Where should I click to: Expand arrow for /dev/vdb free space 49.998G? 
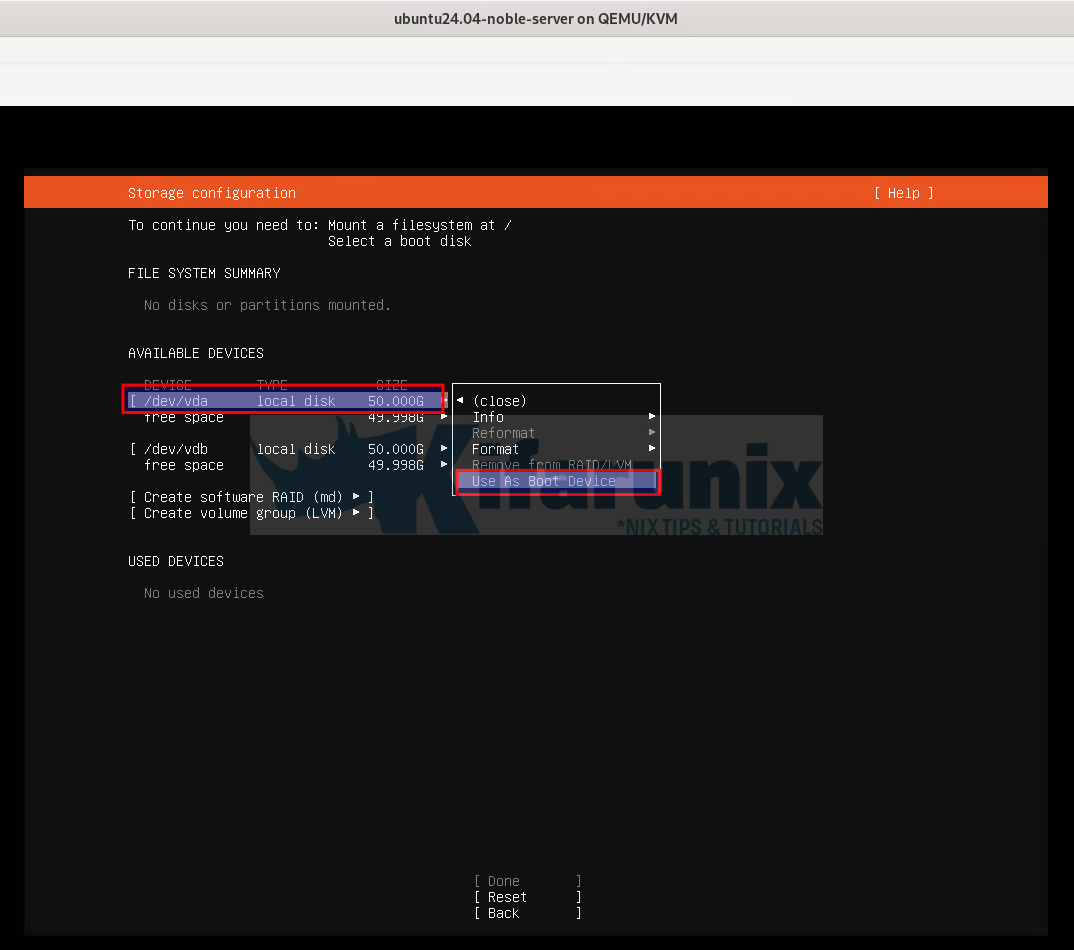(444, 464)
